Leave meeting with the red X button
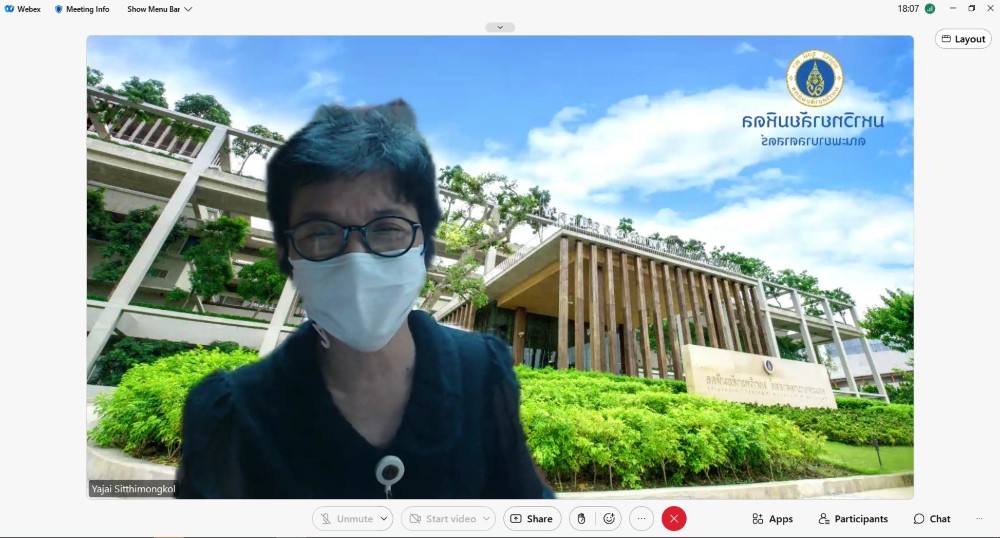Image resolution: width=1000 pixels, height=538 pixels. [674, 519]
